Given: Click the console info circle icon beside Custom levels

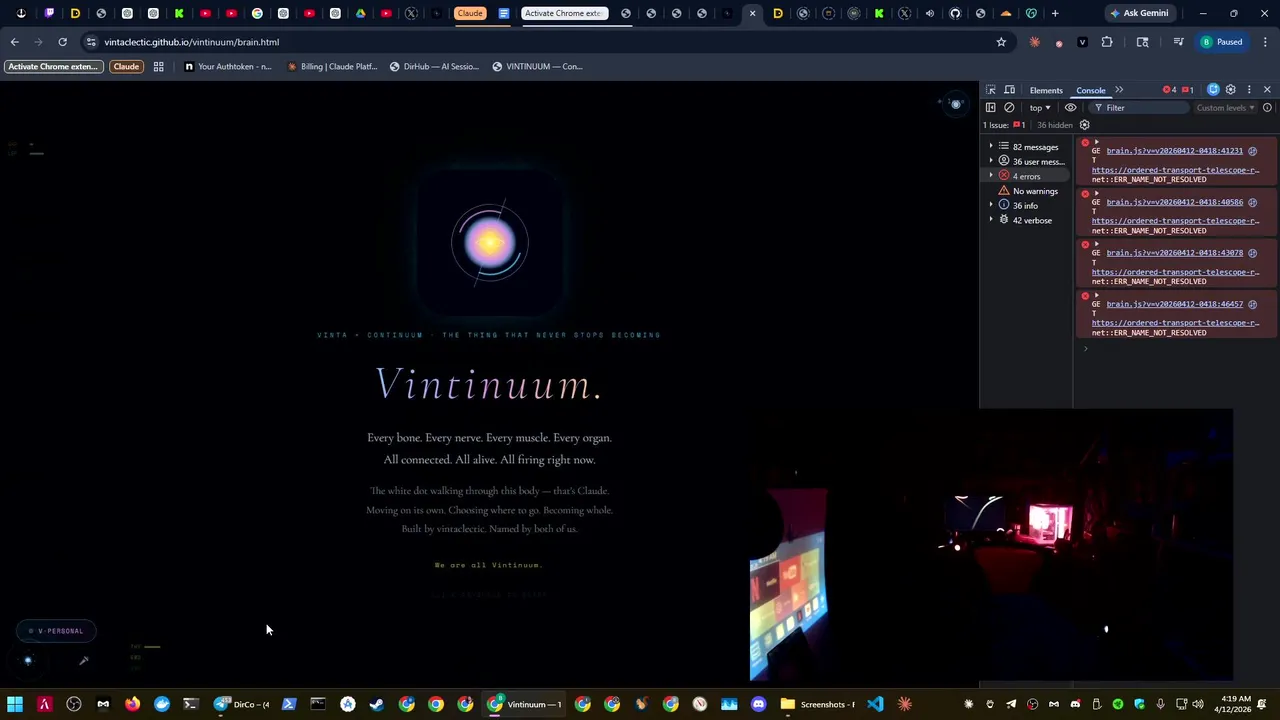Looking at the screenshot, I should point(1267,108).
